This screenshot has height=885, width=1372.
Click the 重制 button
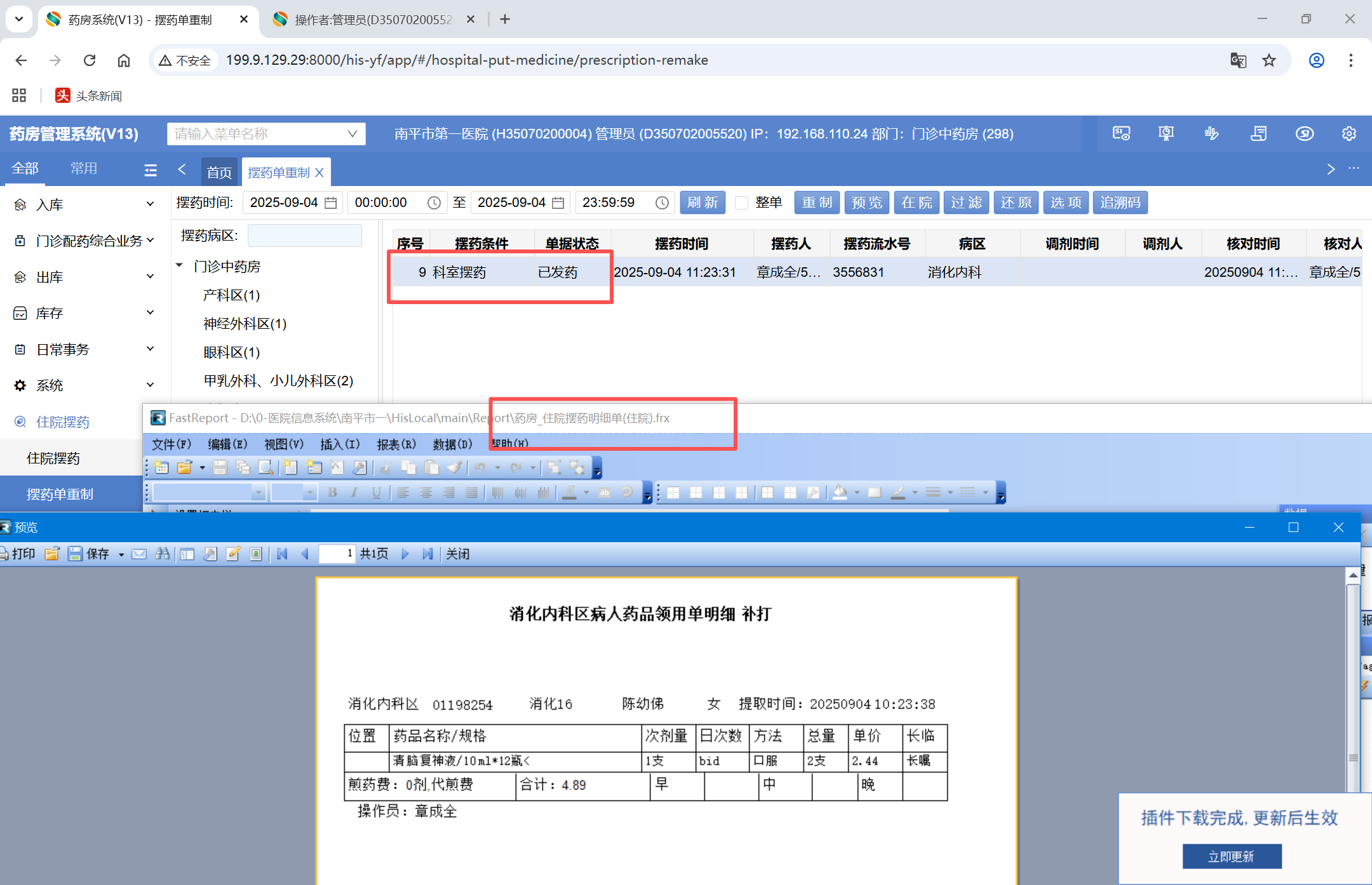[x=816, y=203]
